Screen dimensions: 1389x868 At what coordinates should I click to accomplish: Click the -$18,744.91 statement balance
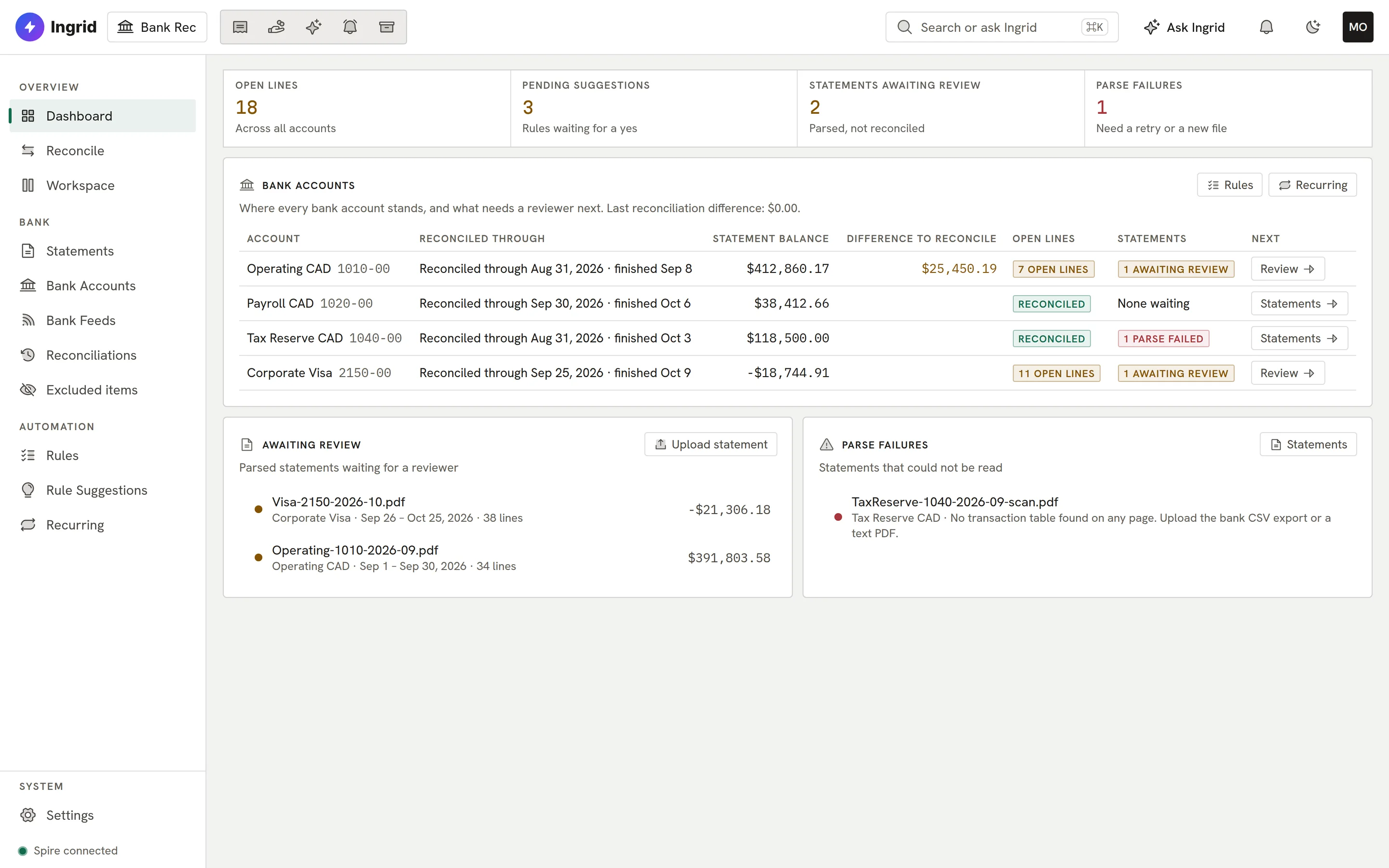click(788, 373)
